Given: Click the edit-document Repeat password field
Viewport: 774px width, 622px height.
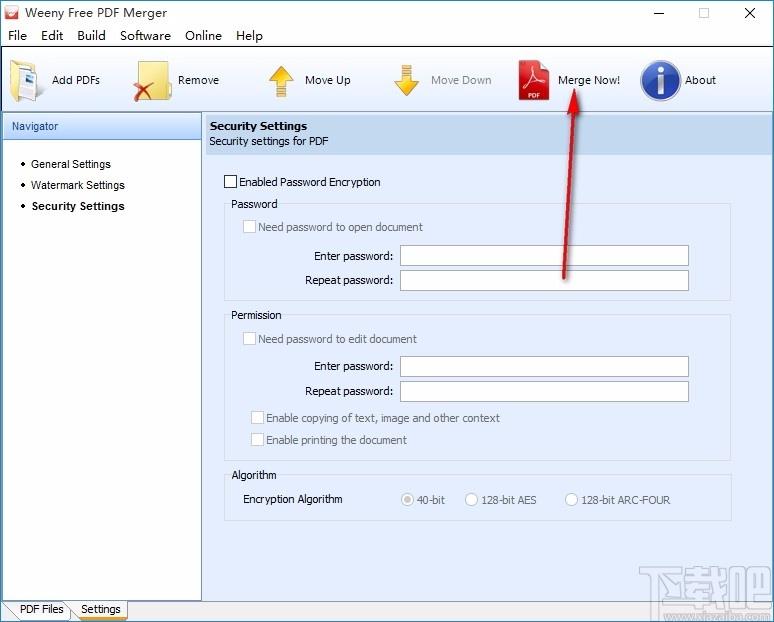Looking at the screenshot, I should tap(544, 391).
